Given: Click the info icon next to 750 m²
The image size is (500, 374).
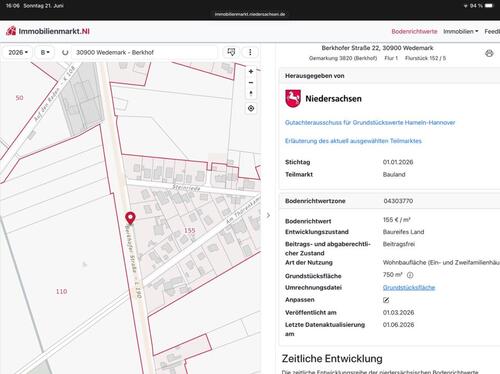Looking at the screenshot, I should [x=410, y=275].
